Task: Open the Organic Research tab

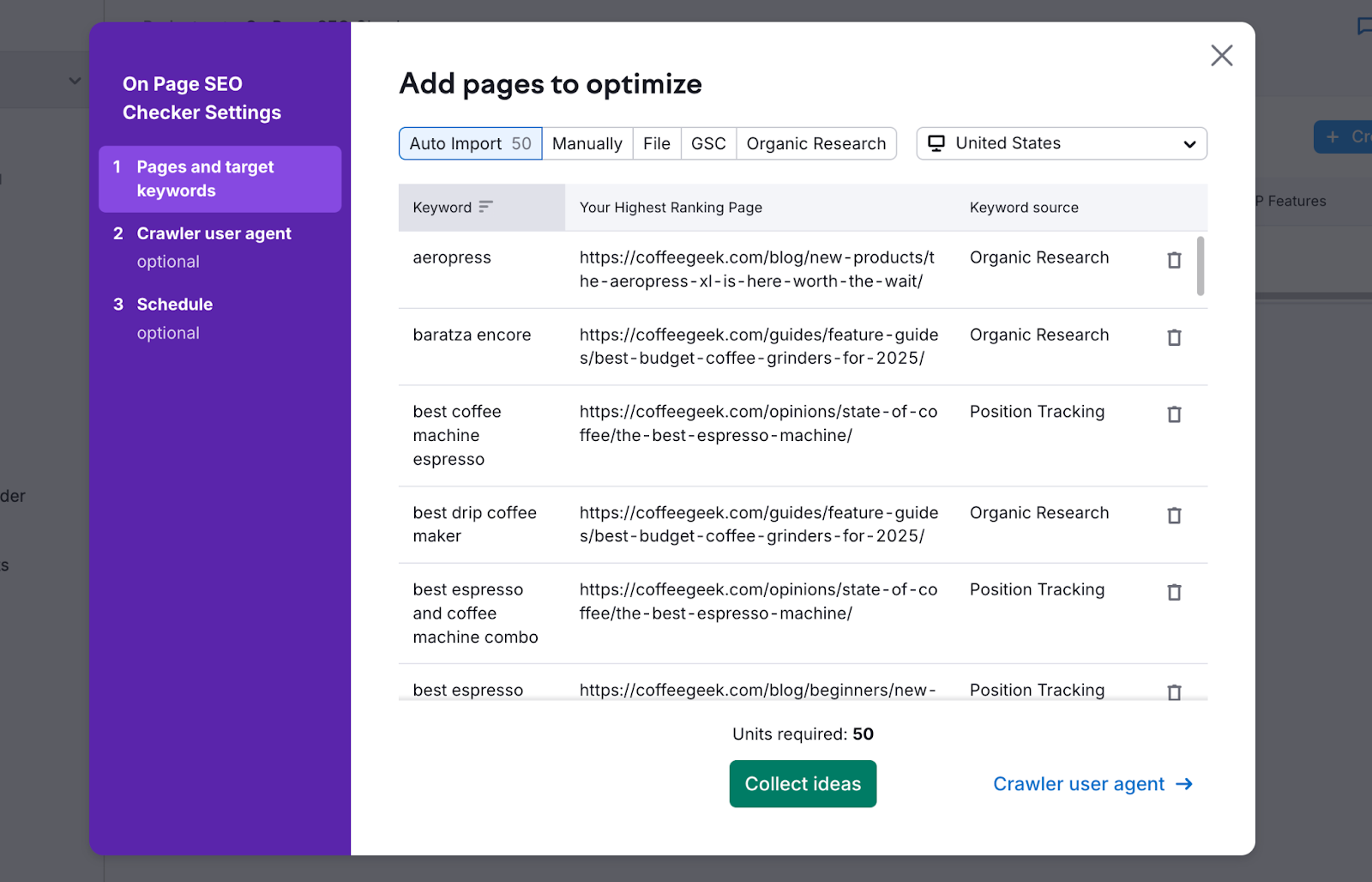Action: (815, 143)
